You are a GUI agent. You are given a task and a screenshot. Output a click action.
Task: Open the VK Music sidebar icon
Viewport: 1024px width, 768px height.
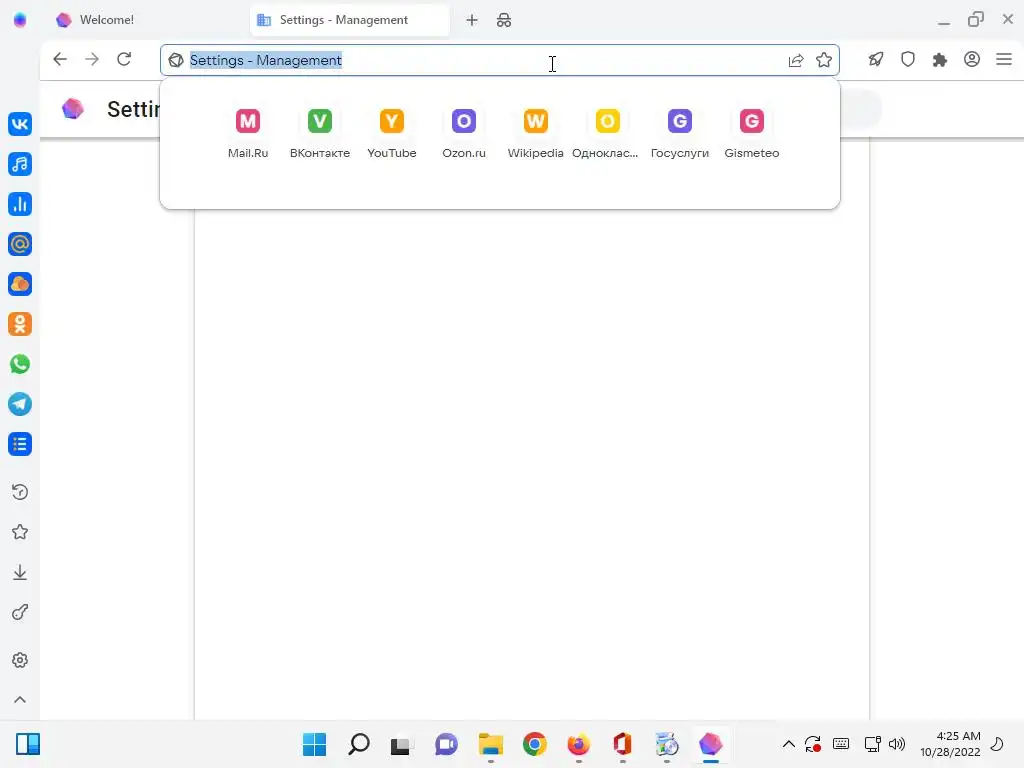pos(20,164)
